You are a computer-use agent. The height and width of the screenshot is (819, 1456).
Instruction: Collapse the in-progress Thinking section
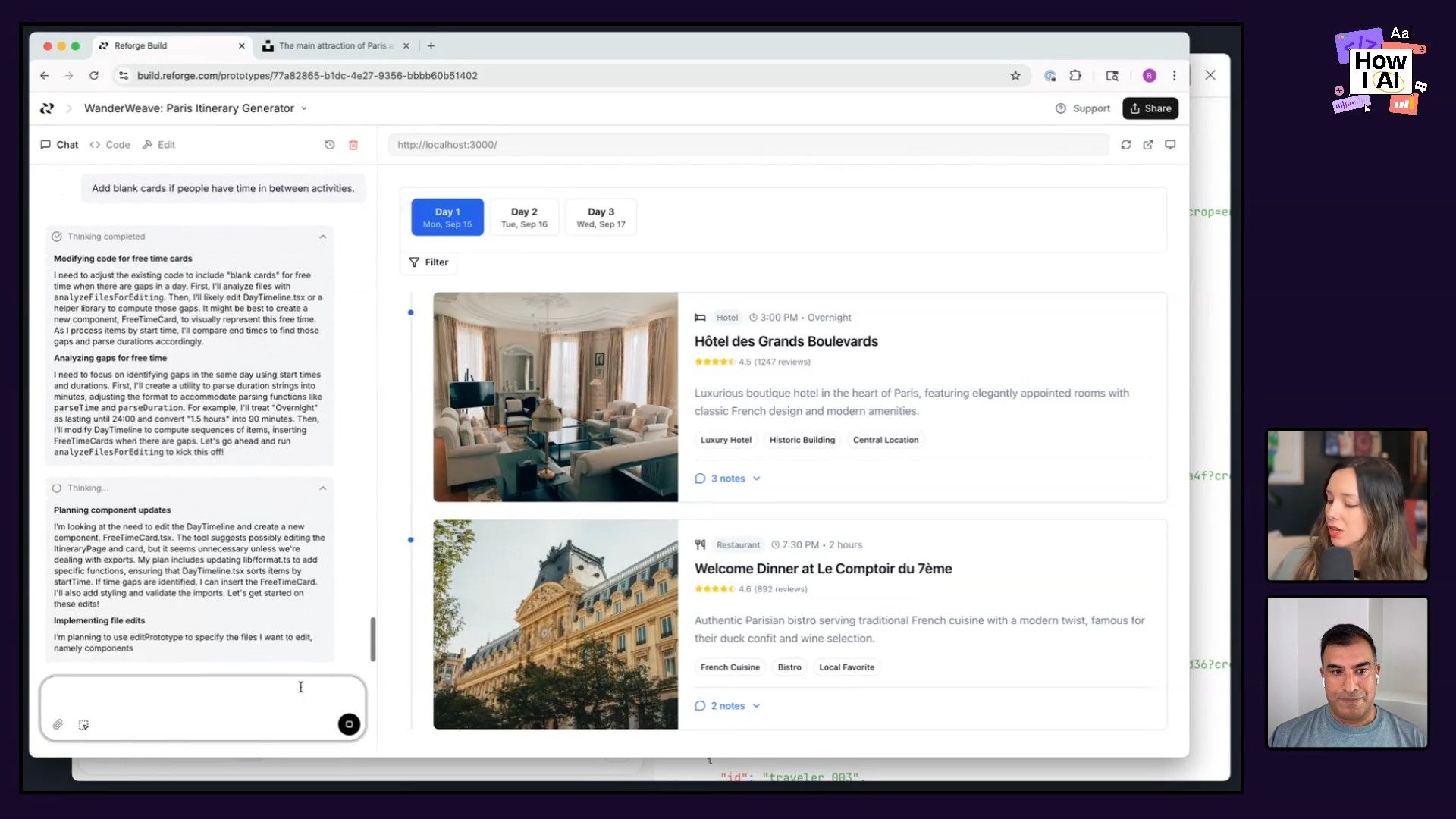(323, 488)
